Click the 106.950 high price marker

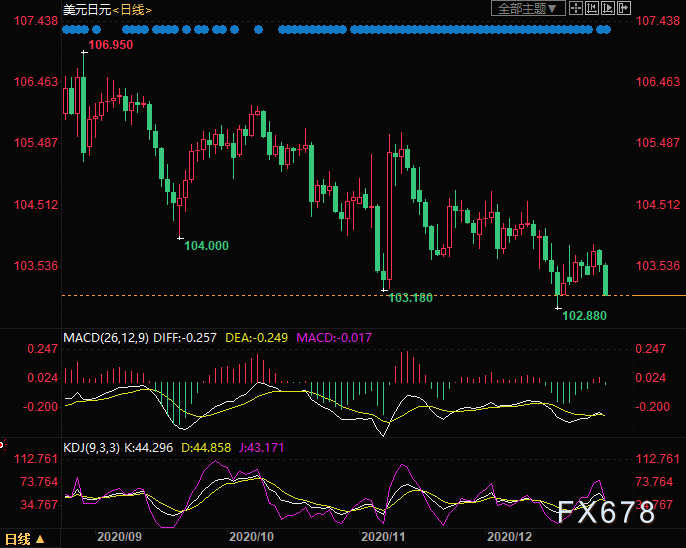click(x=111, y=45)
